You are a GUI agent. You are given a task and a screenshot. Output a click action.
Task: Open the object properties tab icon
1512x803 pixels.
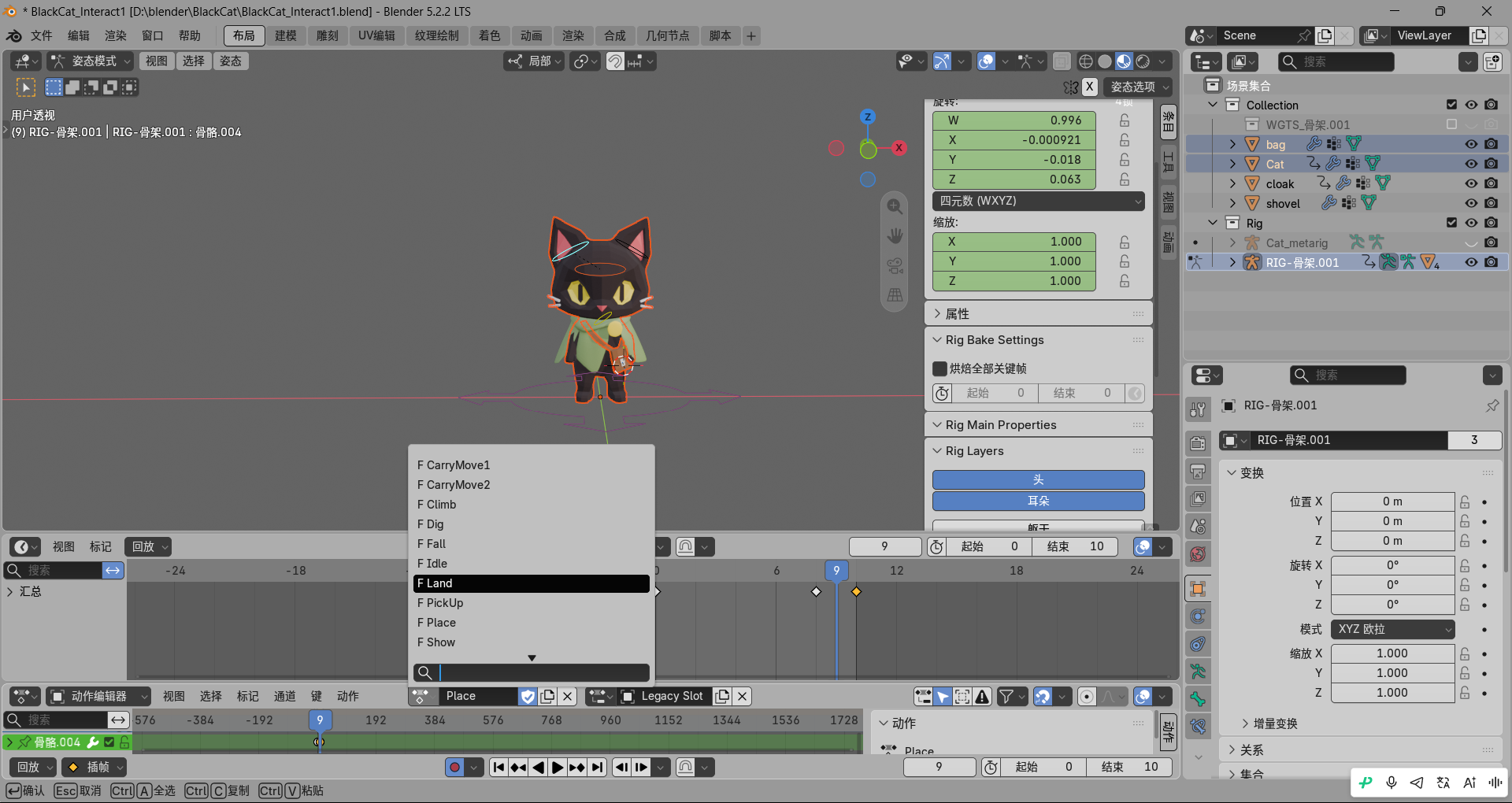pyautogui.click(x=1198, y=588)
